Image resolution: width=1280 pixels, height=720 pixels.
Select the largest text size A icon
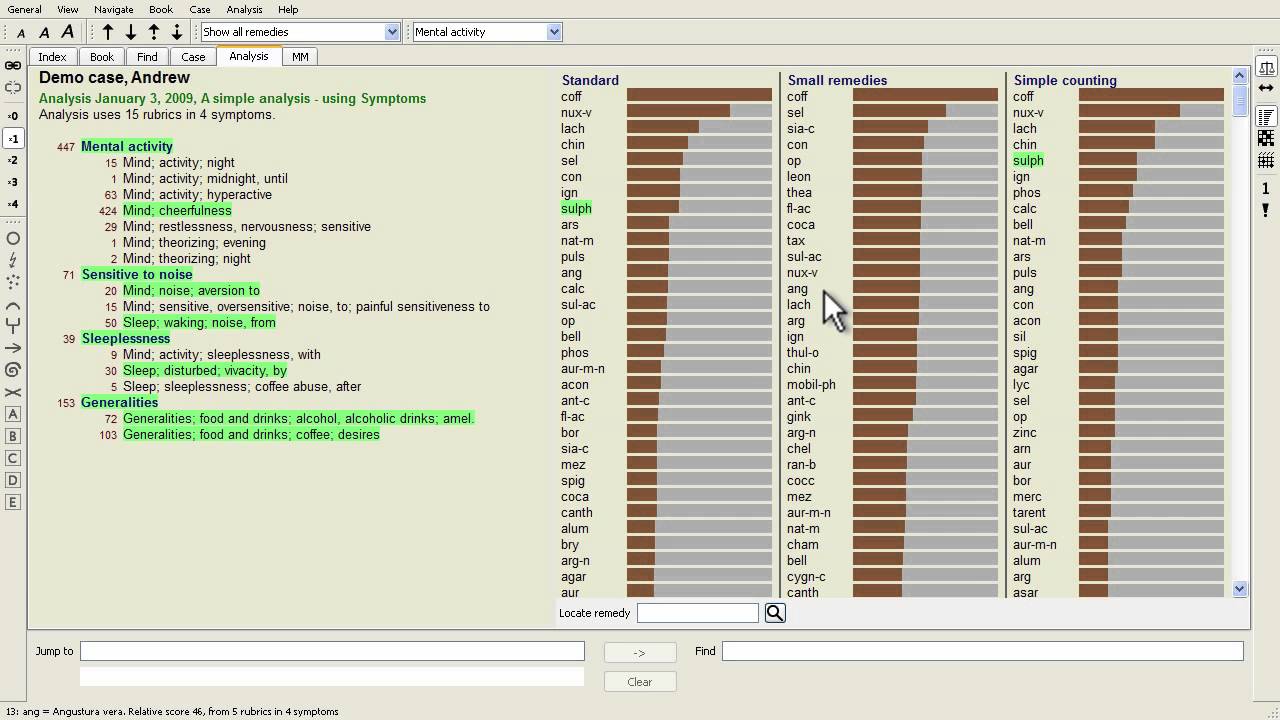point(67,32)
